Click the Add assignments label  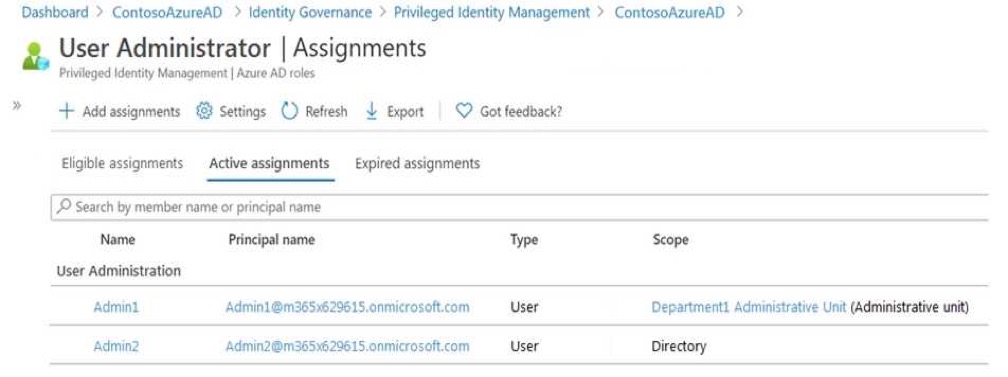[x=131, y=112]
